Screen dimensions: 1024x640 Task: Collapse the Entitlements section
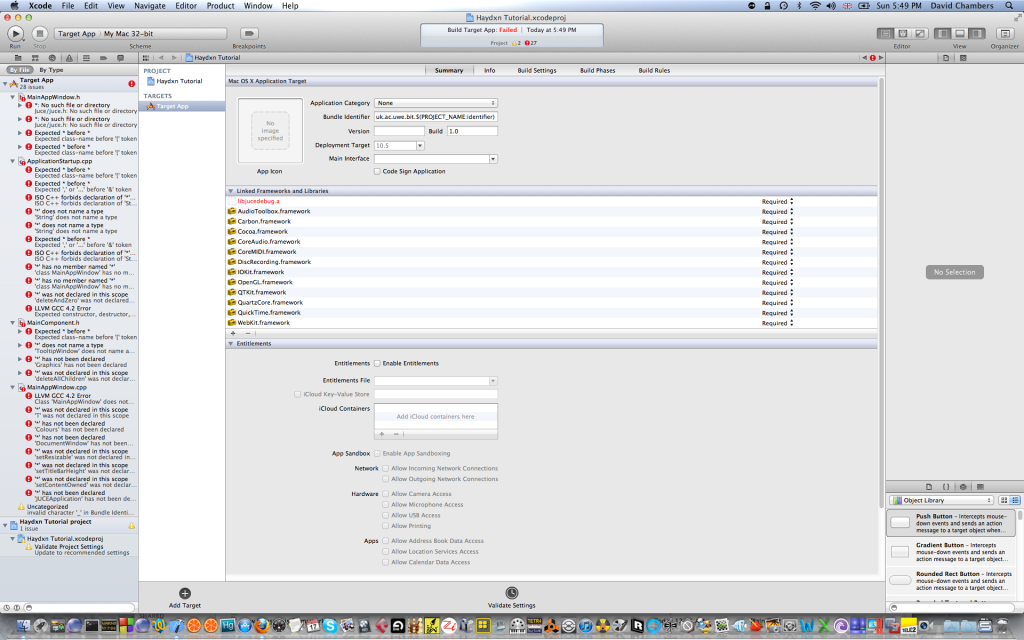coord(231,344)
